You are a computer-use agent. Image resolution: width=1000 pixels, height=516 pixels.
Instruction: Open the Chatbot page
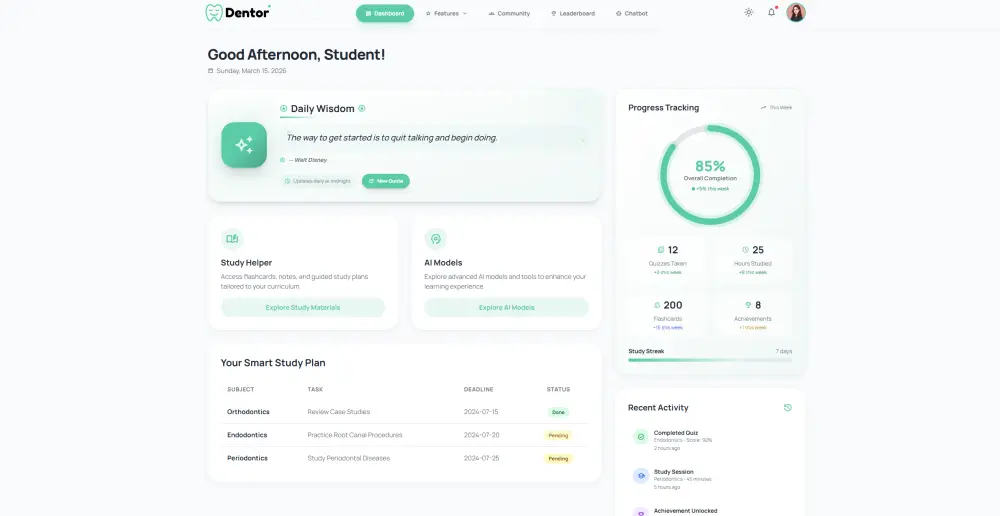(x=631, y=13)
